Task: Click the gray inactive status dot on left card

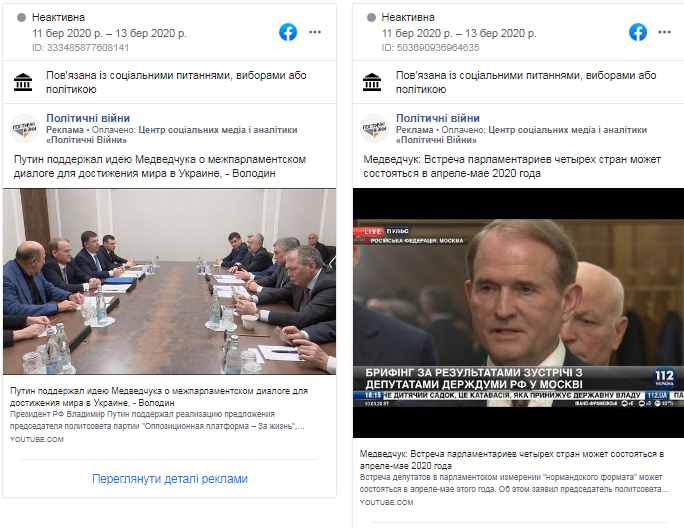Action: click(21, 17)
